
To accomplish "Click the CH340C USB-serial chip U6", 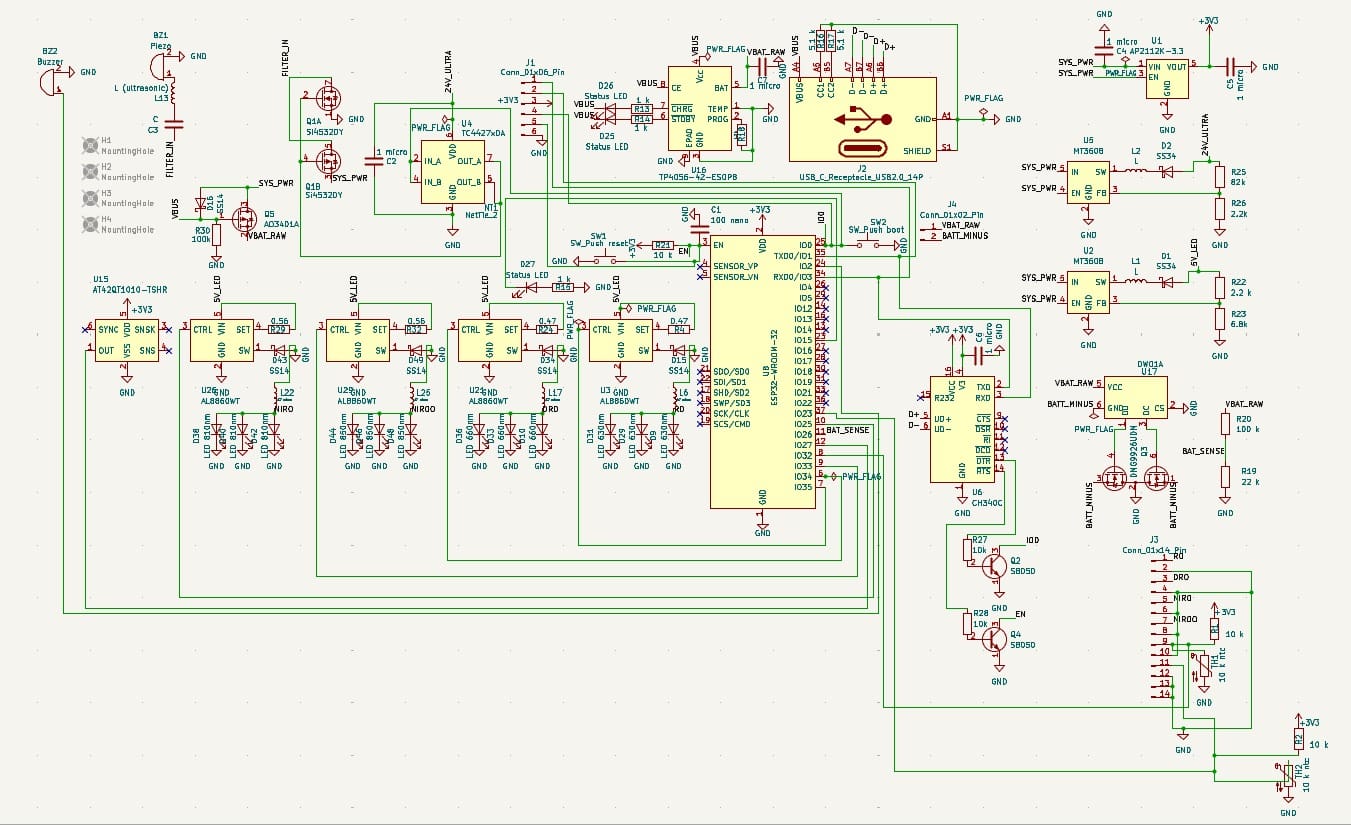I will pyautogui.click(x=961, y=430).
